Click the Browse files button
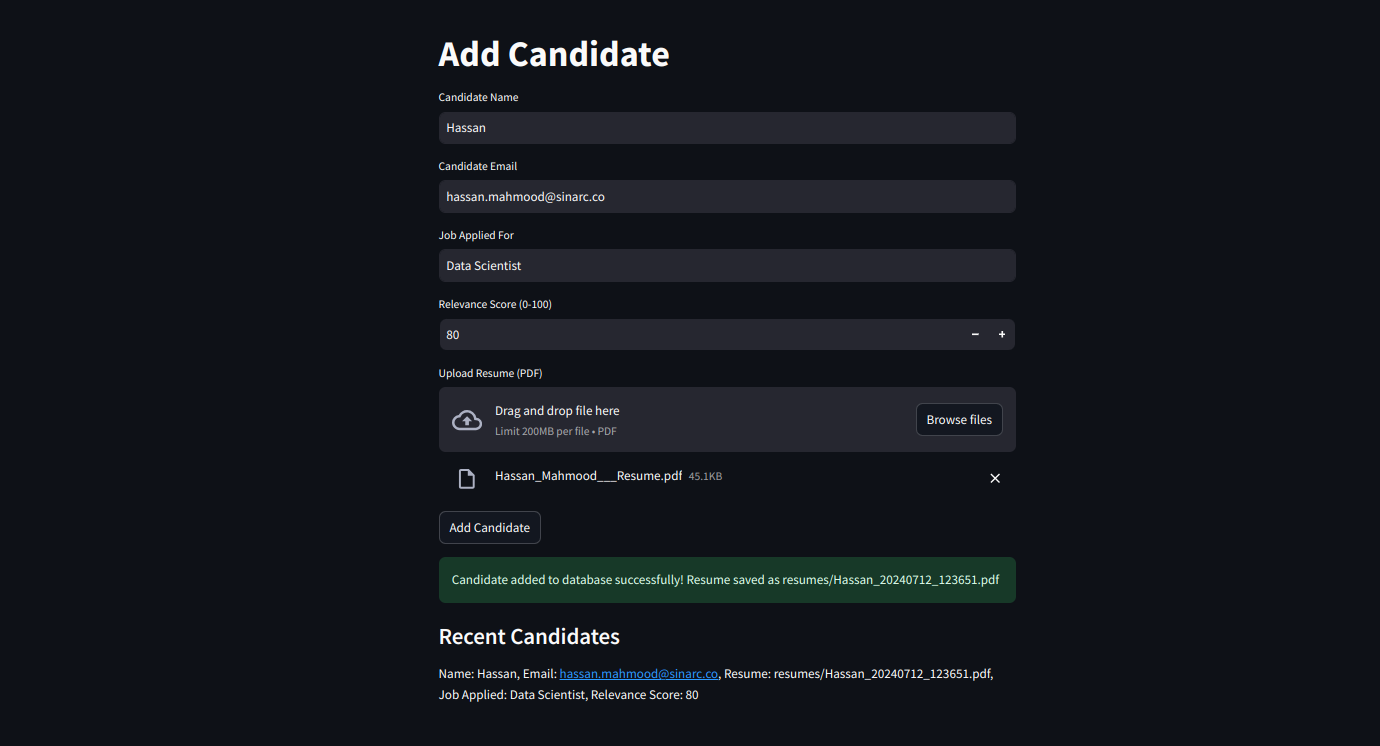The height and width of the screenshot is (746, 1380). click(x=959, y=420)
